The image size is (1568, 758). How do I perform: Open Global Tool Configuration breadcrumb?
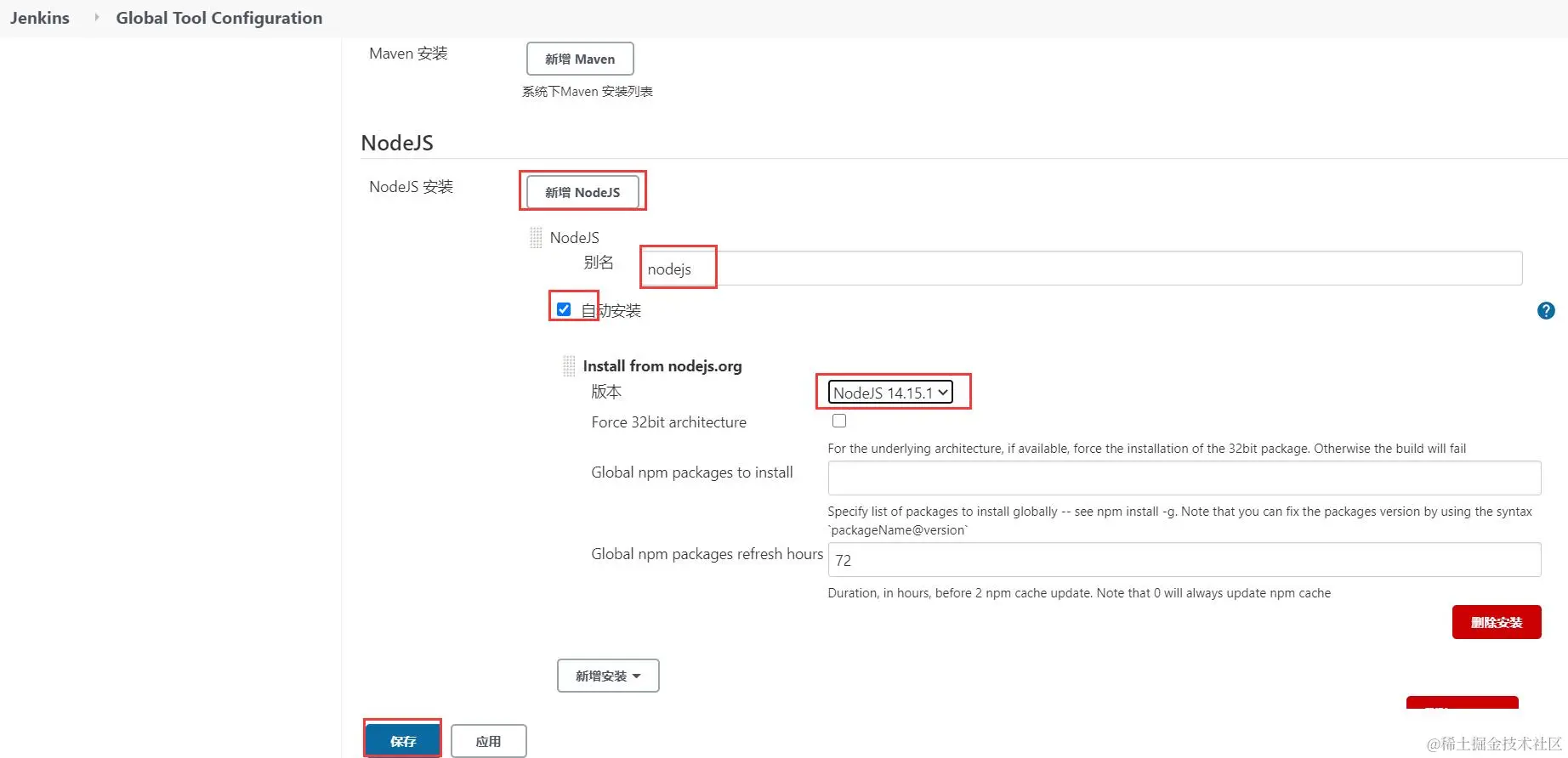[219, 18]
